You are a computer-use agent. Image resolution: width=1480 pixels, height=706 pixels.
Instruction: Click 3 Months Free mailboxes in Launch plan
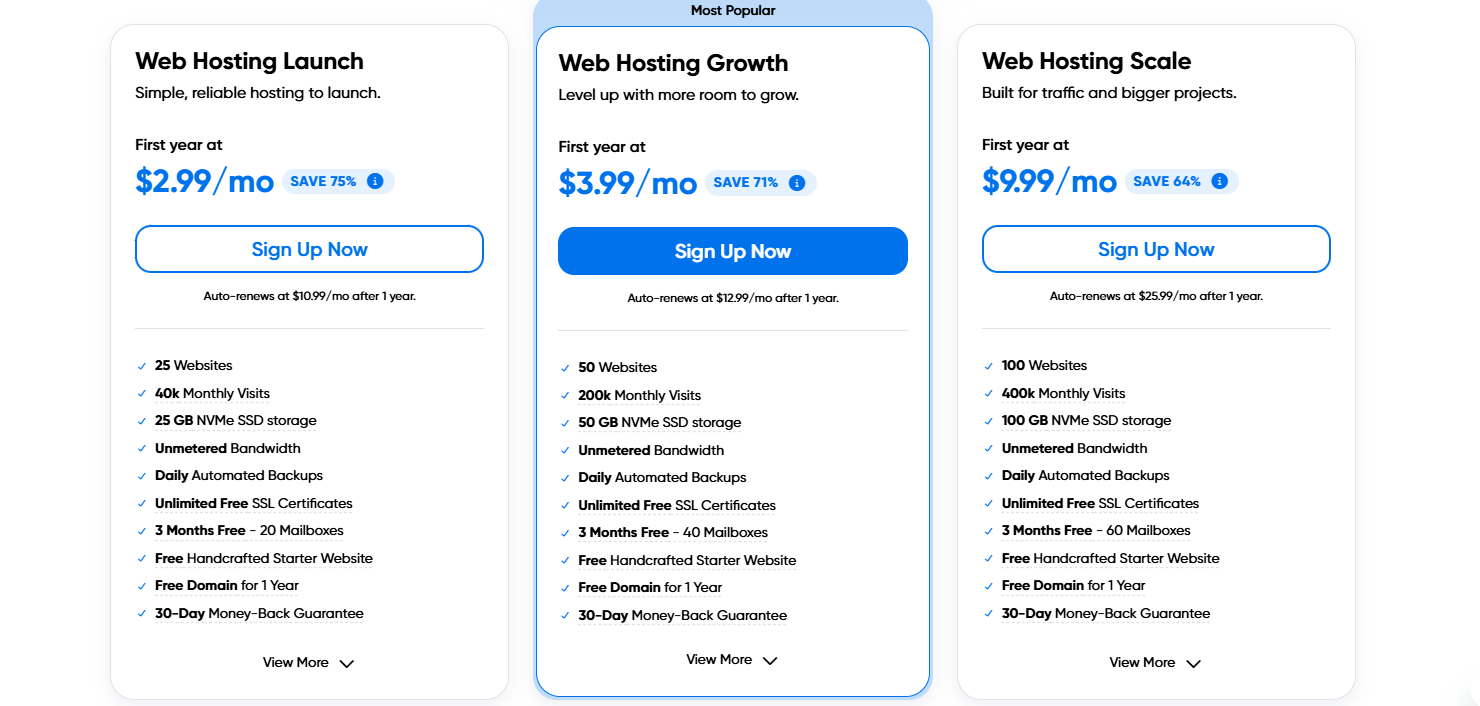249,530
